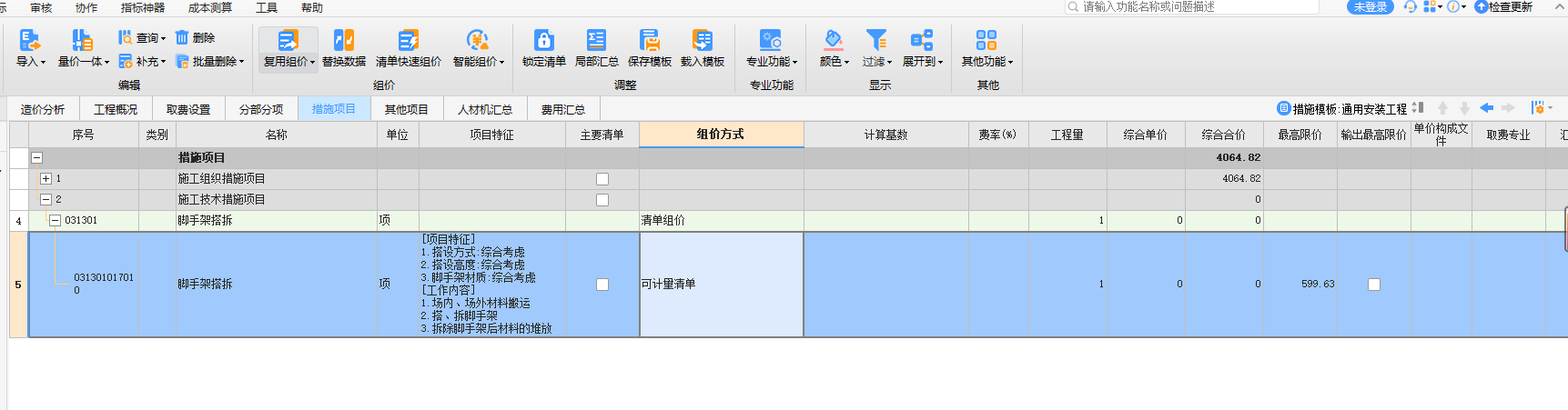Click the 替换数据 replace data icon

tap(344, 40)
